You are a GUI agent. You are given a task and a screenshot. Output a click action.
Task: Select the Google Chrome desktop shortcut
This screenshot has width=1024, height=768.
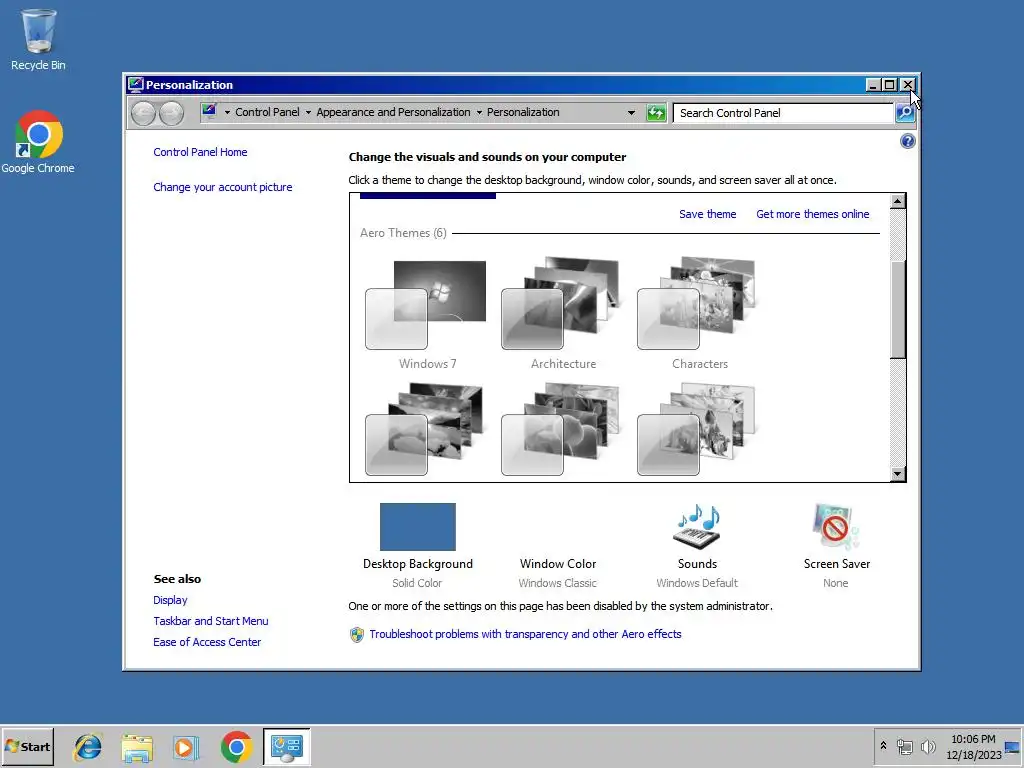pyautogui.click(x=38, y=142)
